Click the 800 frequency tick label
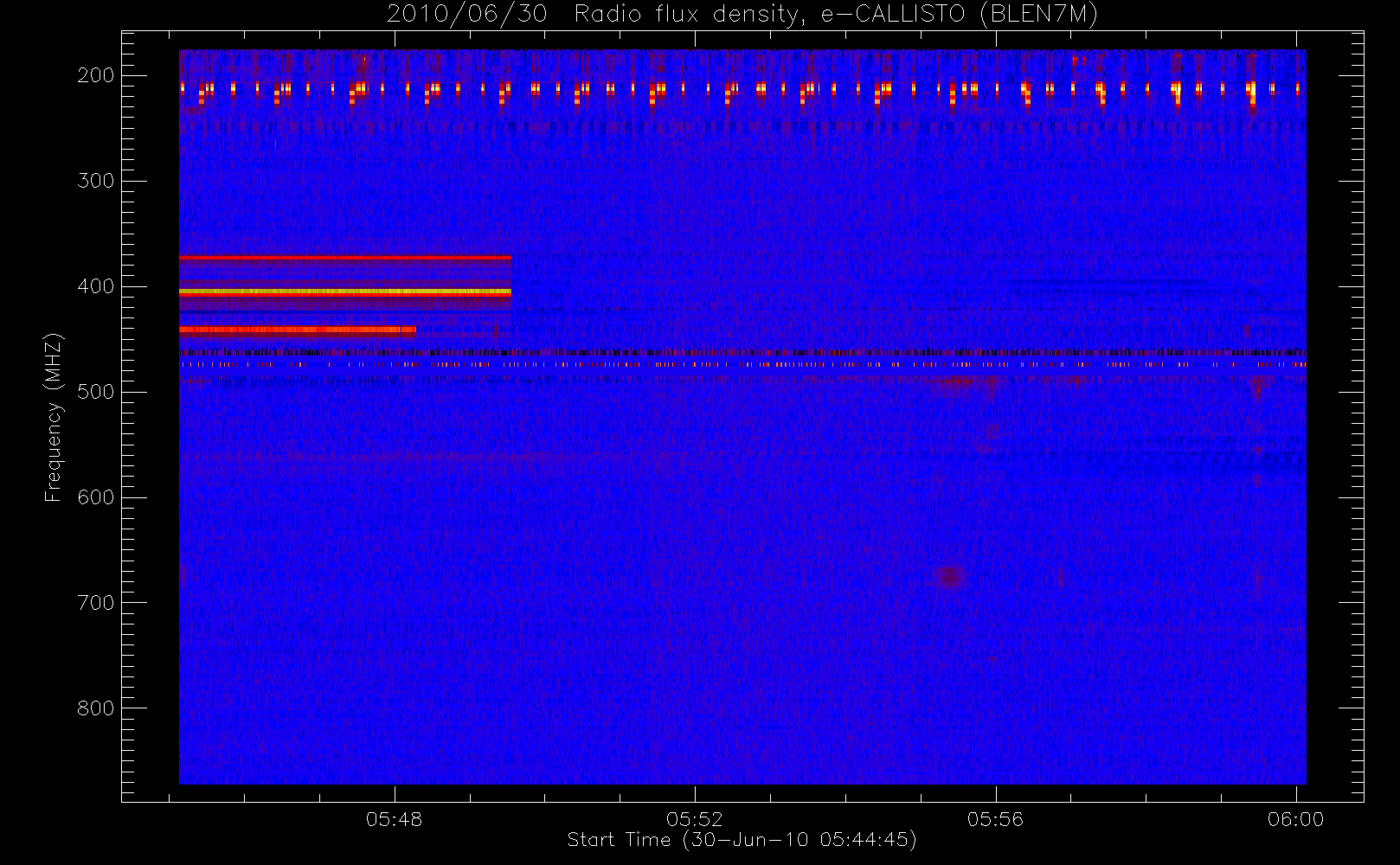This screenshot has width=1400, height=865. (95, 708)
